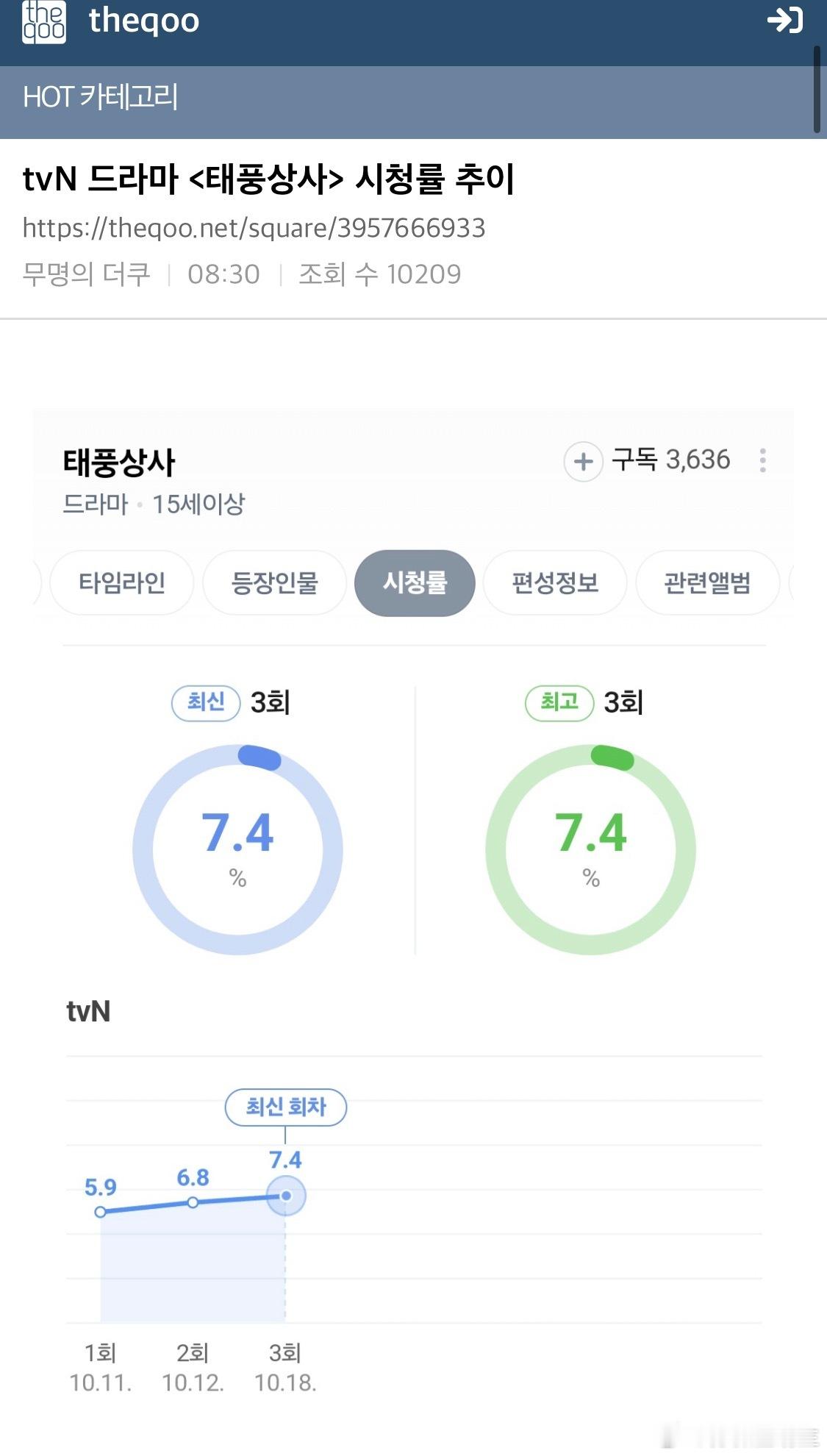Open the 편성정보 tab
The height and width of the screenshot is (1456, 827).
point(555,583)
